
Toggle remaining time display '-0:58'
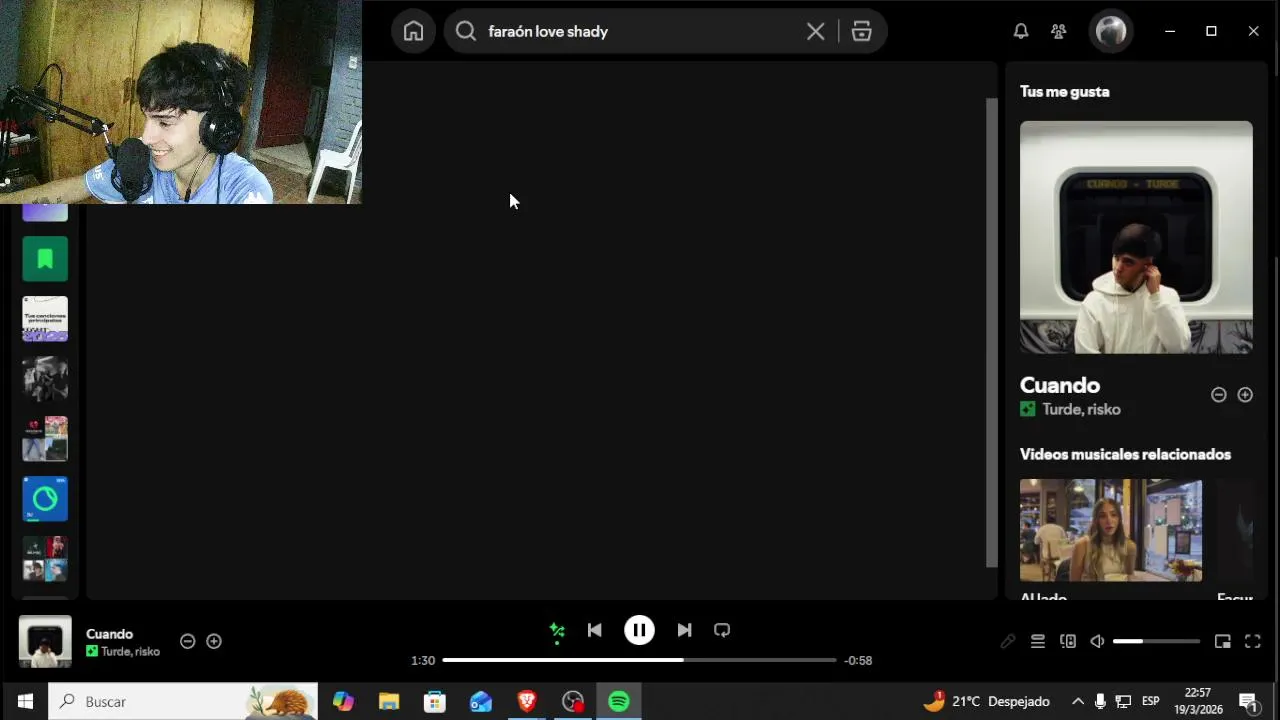point(858,660)
